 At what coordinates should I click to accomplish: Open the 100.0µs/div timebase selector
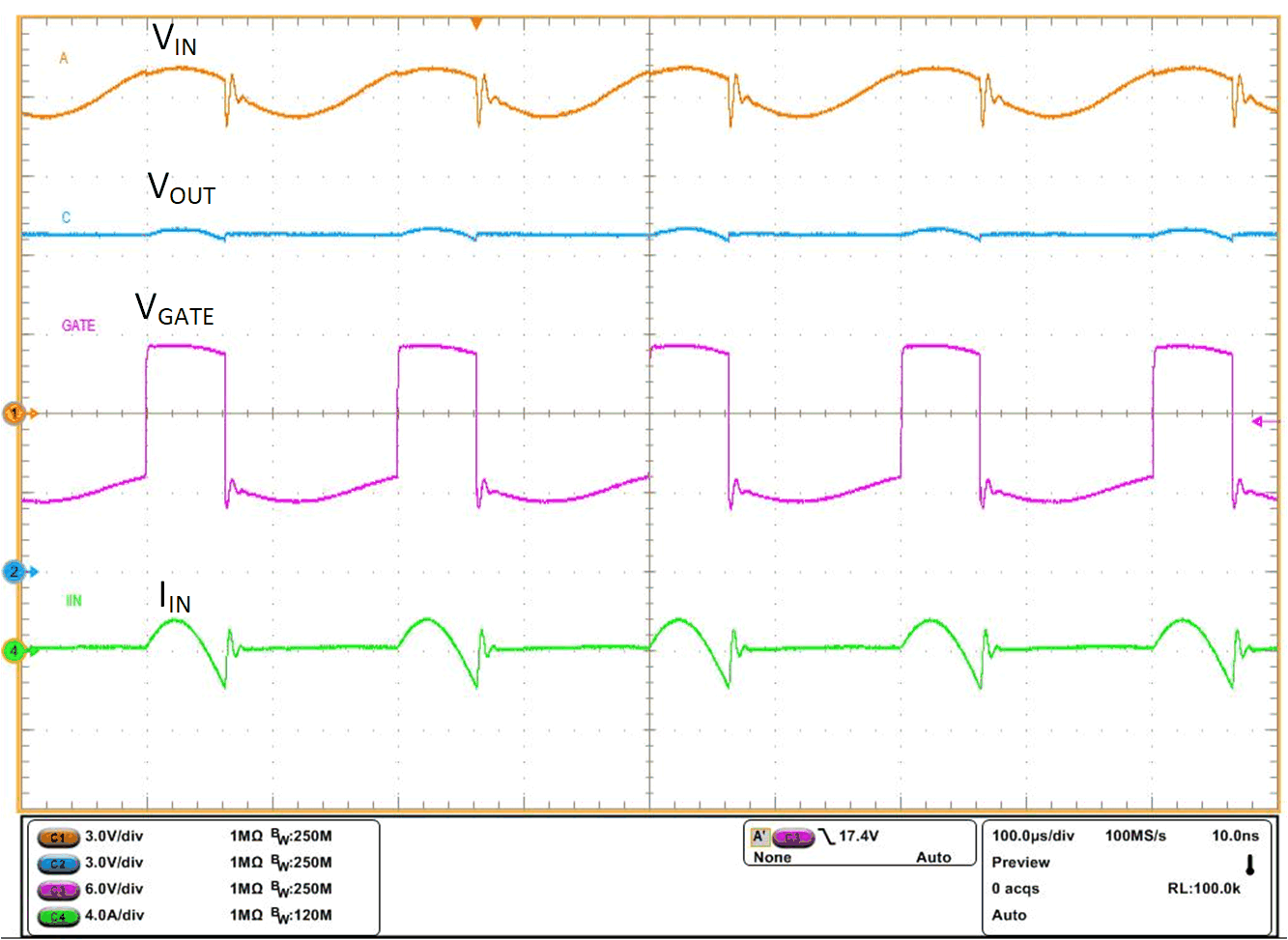click(1033, 836)
